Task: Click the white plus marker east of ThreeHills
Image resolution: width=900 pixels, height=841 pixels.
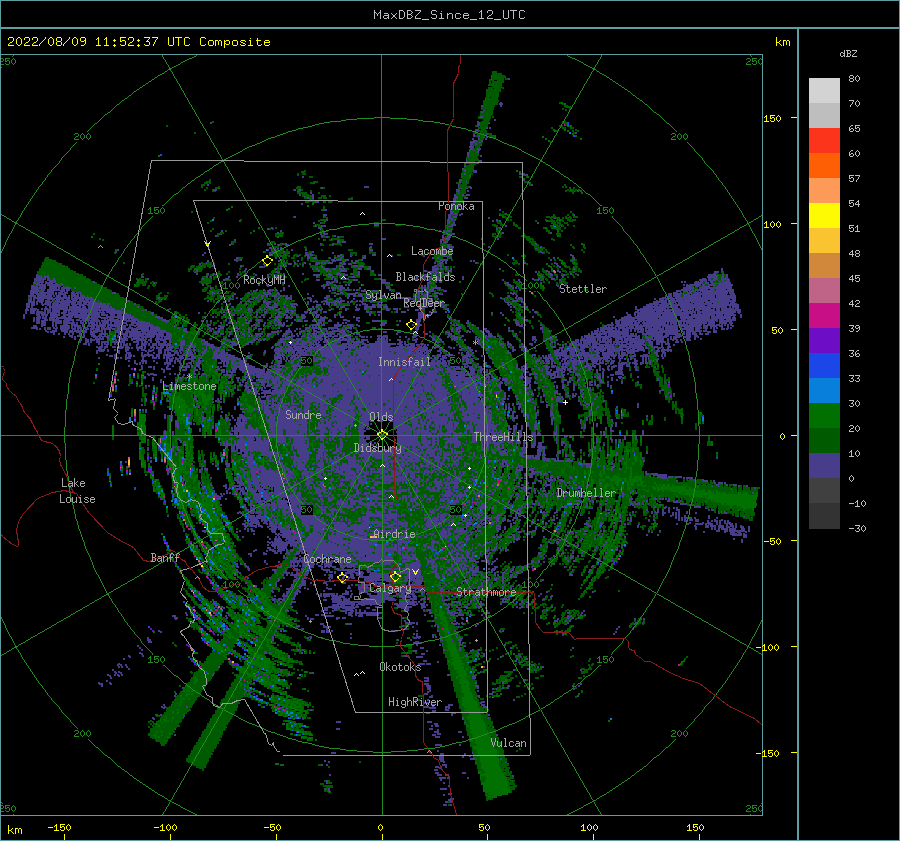Action: click(x=565, y=402)
